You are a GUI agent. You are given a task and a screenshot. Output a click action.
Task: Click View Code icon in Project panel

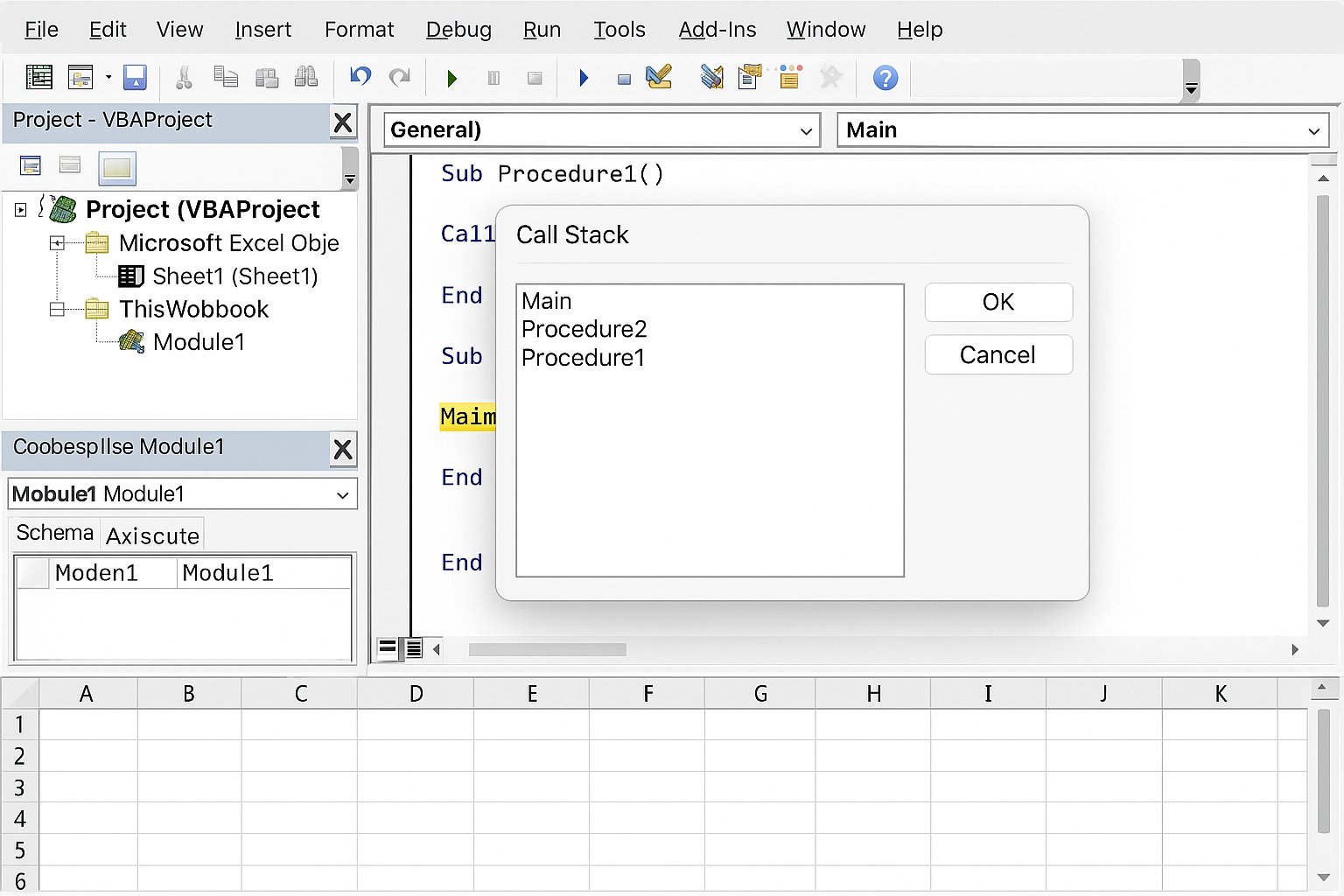[31, 165]
